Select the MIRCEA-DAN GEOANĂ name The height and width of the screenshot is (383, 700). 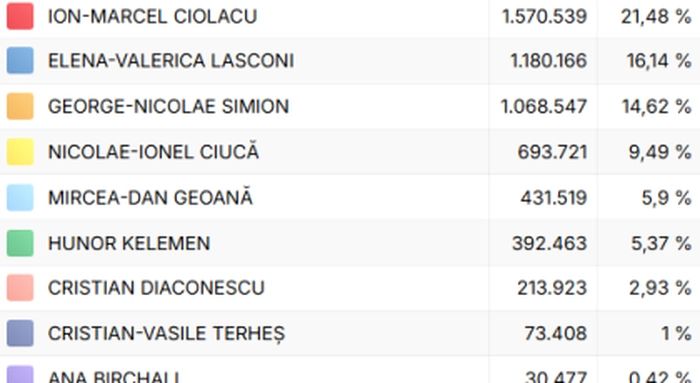(x=150, y=196)
